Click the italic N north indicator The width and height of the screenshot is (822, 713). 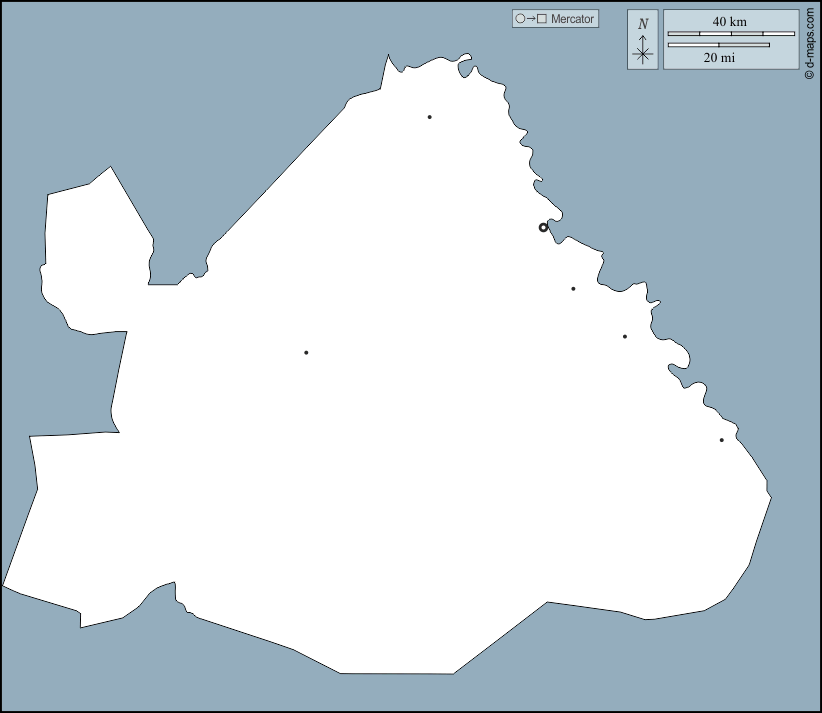643,23
